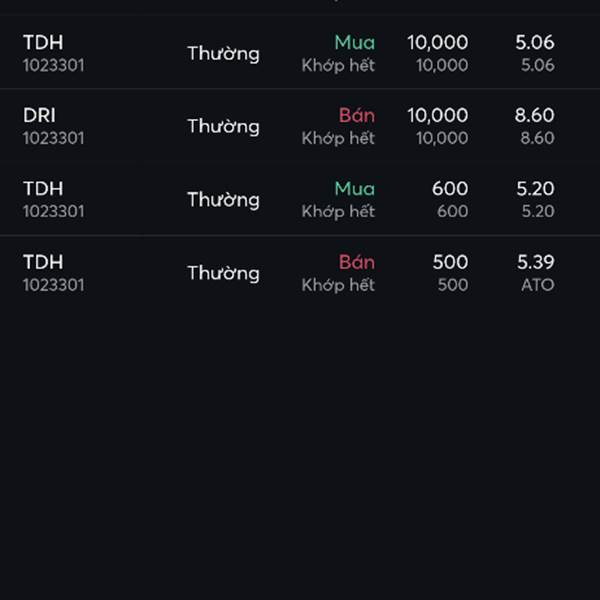Tap the Mua label for 600 share order
Viewport: 600px width, 600px height.
355,188
